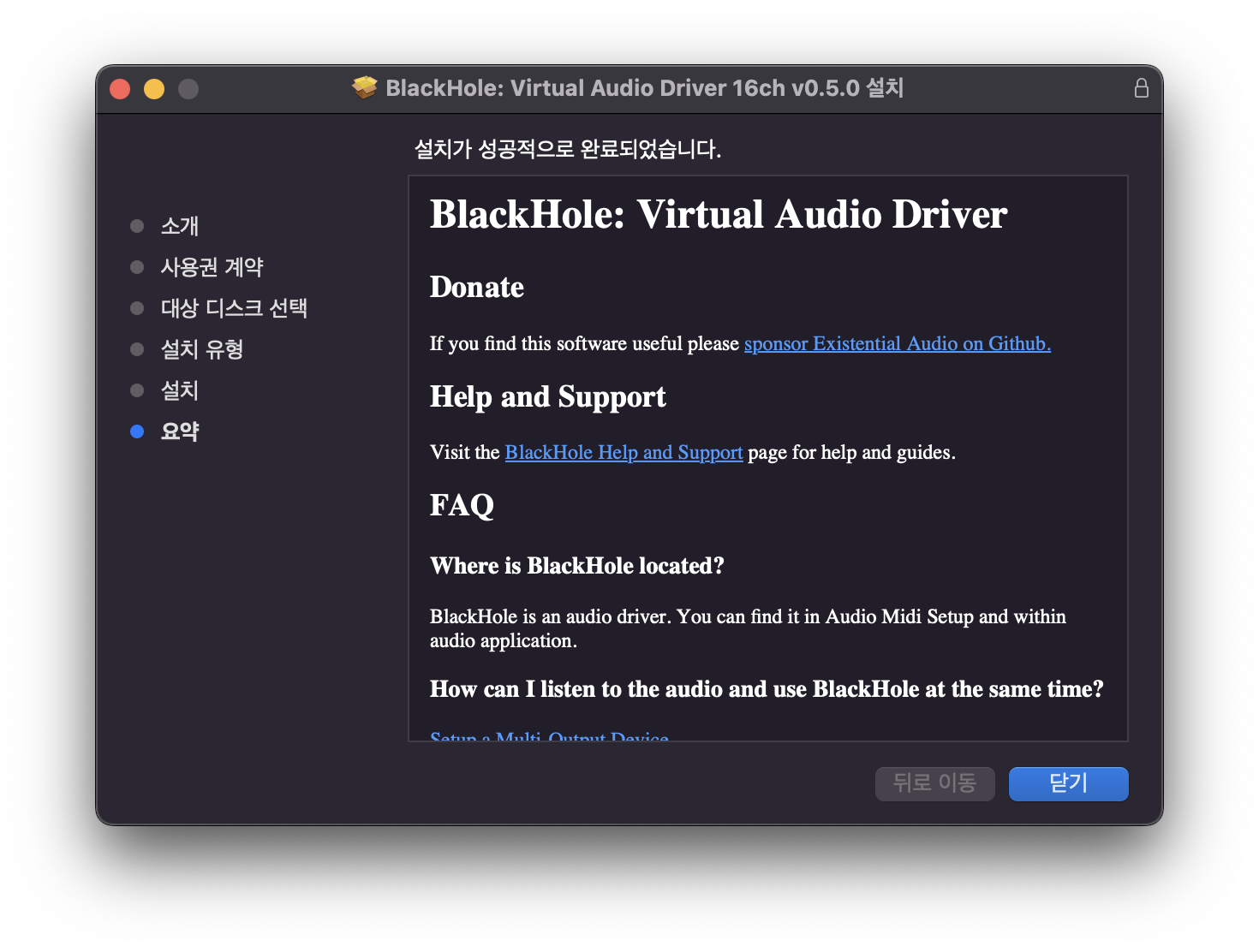This screenshot has width=1259, height=952.
Task: Click the gray bullet beside 설치
Action: (137, 390)
